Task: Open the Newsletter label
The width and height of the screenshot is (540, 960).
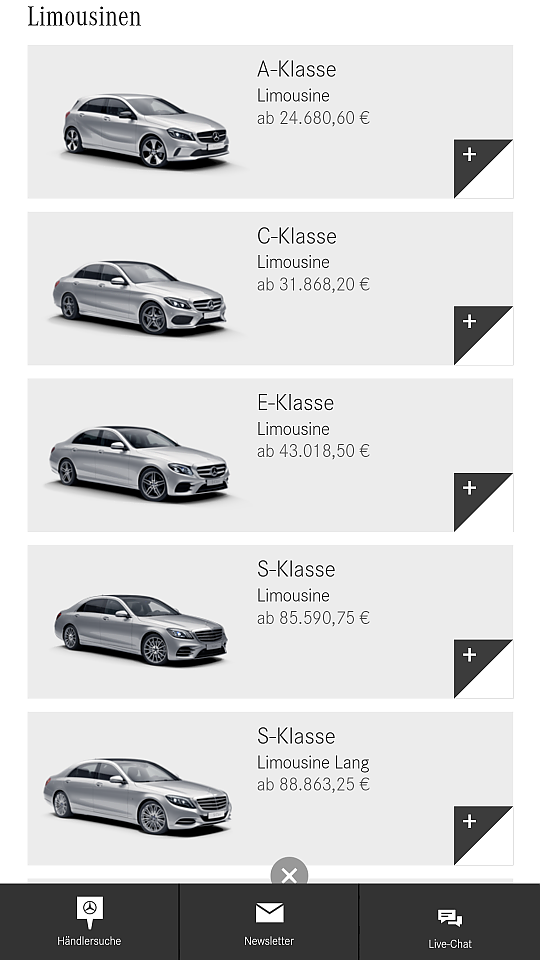Action: point(269,941)
